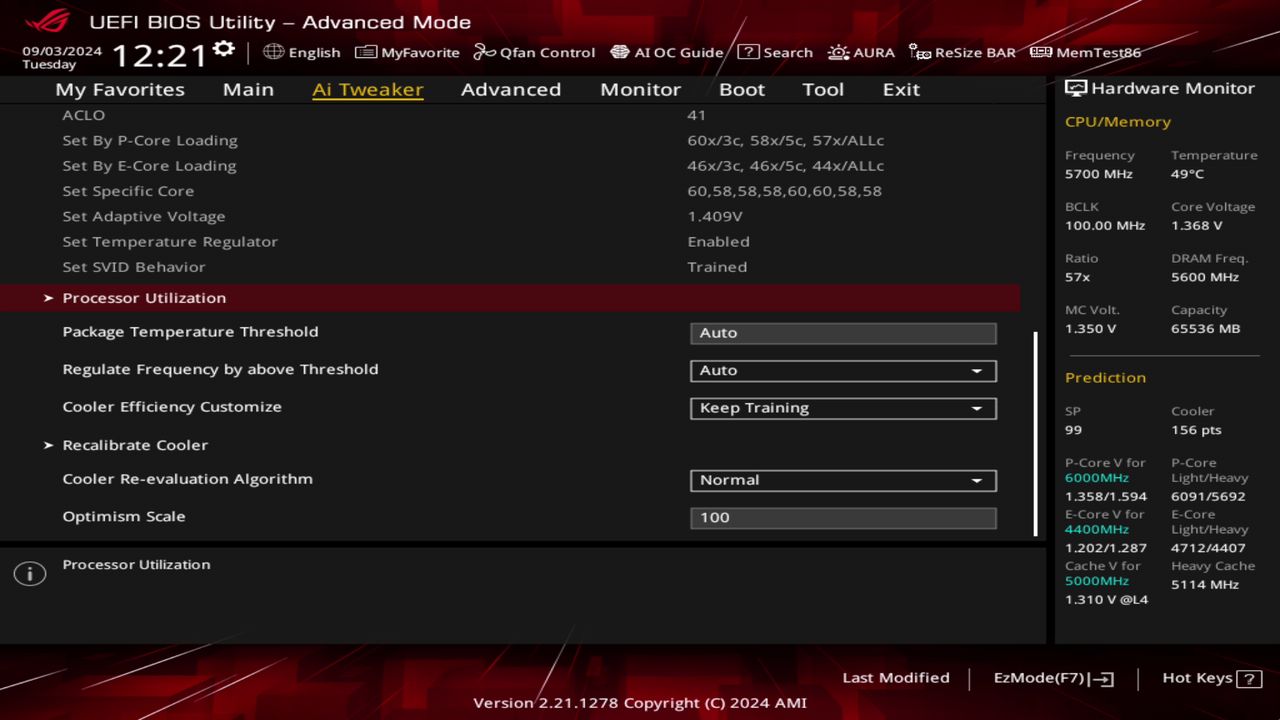The height and width of the screenshot is (720, 1280).
Task: Click the Set SVID Behavior row
Action: pyautogui.click(x=510, y=267)
